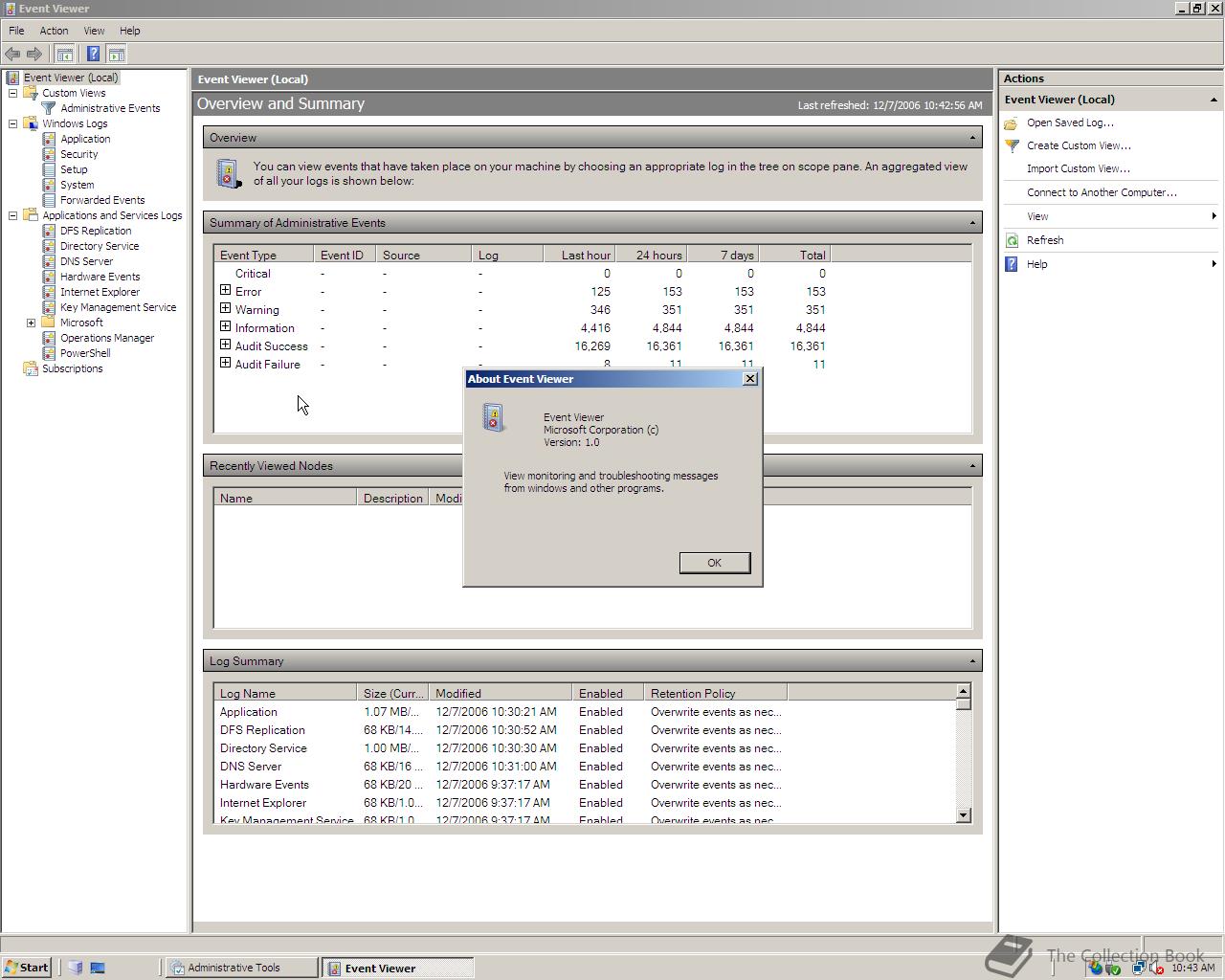Image resolution: width=1225 pixels, height=980 pixels.
Task: Click the PowerShell log icon
Action: [49, 353]
